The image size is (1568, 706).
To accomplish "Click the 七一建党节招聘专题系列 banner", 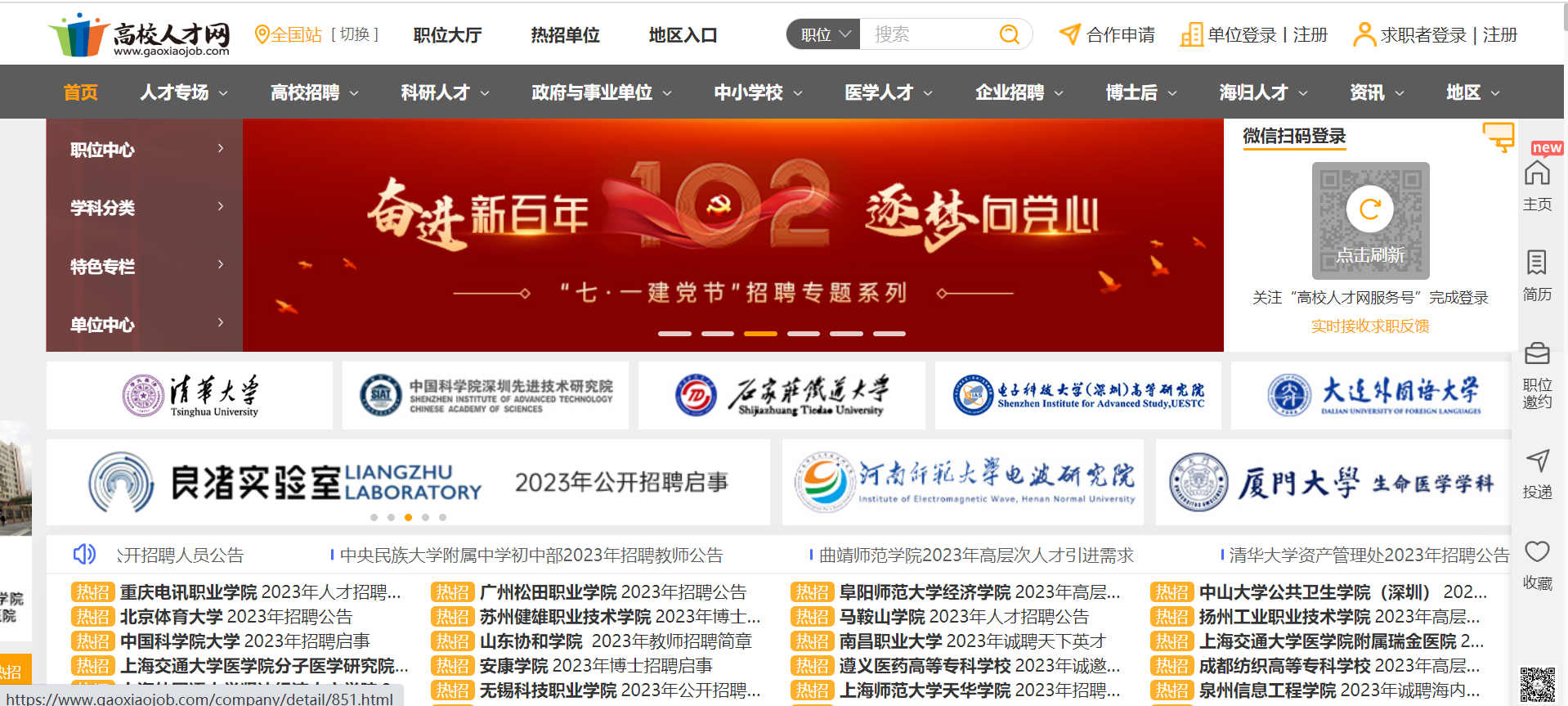I will 733,236.
